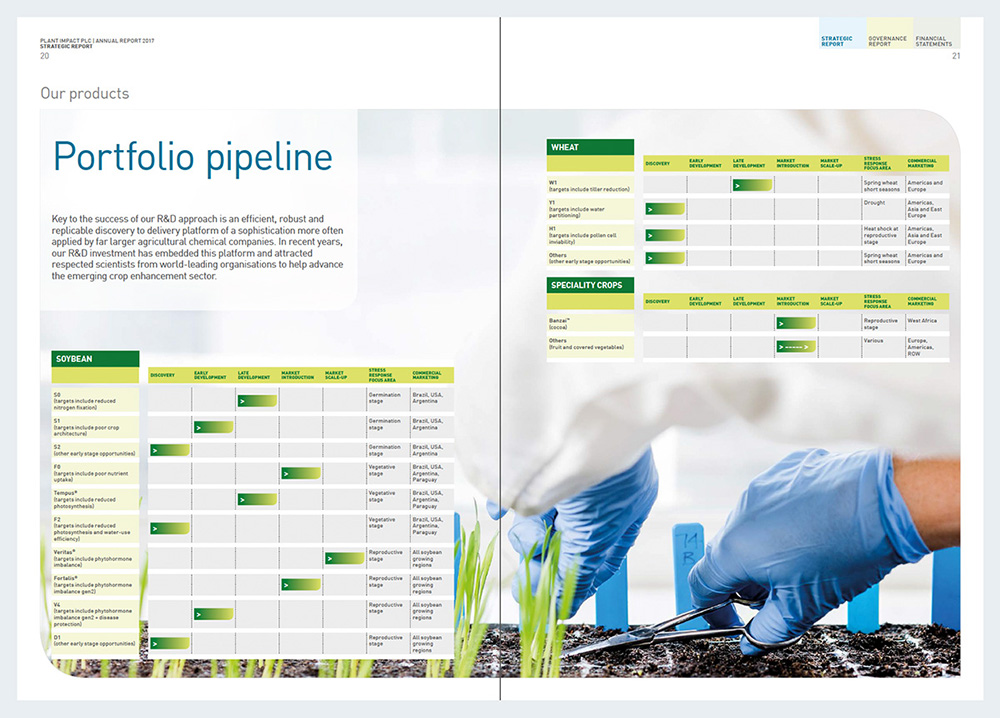Viewport: 1000px width, 718px height.
Task: Select the Banzai Market Introduction arrow
Action: click(796, 324)
